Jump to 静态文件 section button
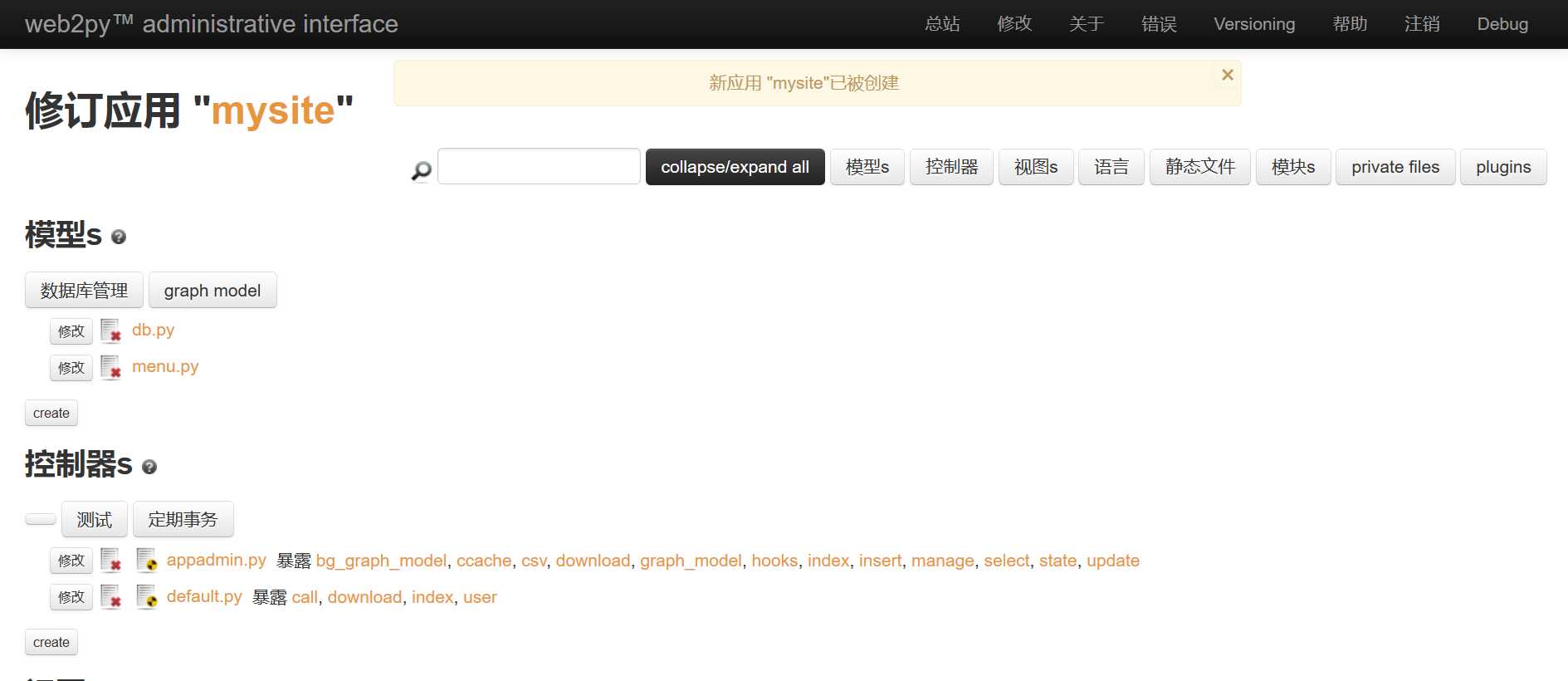The image size is (1568, 681). pos(1200,167)
